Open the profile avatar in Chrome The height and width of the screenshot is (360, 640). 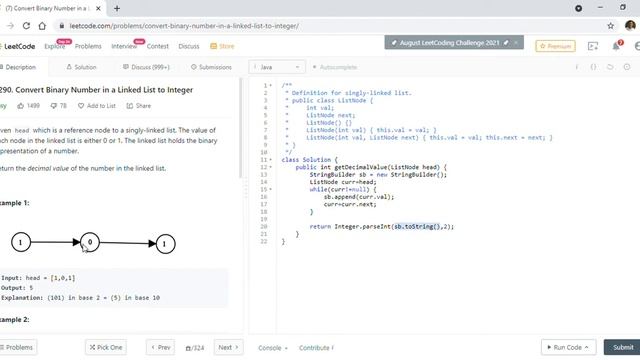pyautogui.click(x=630, y=25)
